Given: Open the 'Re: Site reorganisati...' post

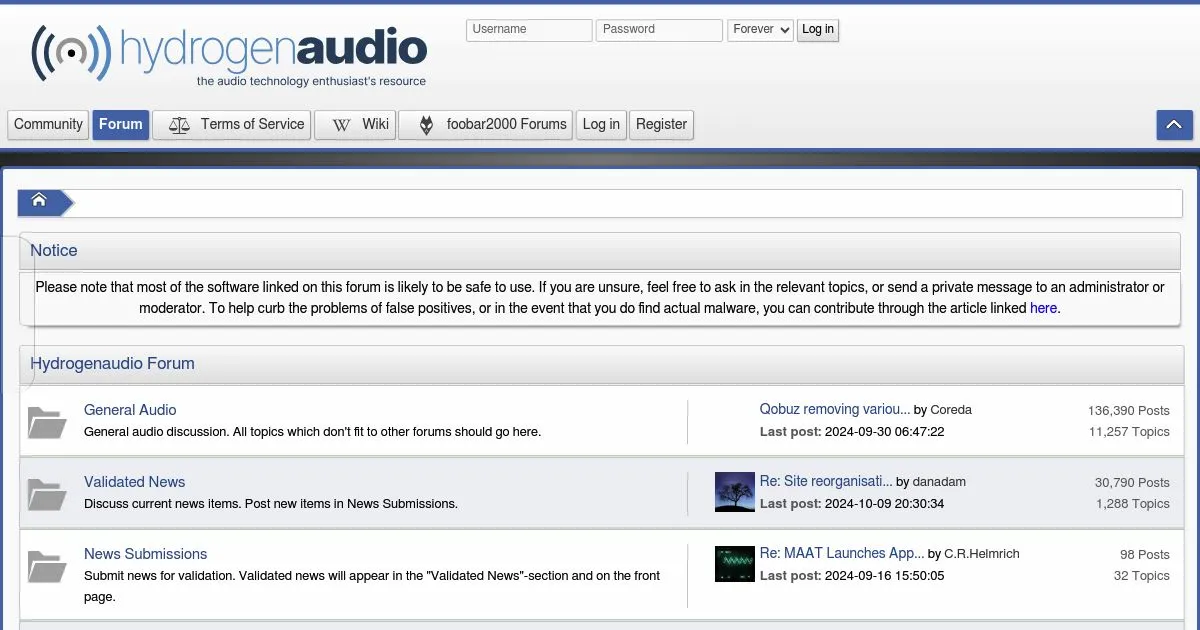Looking at the screenshot, I should click(x=826, y=481).
